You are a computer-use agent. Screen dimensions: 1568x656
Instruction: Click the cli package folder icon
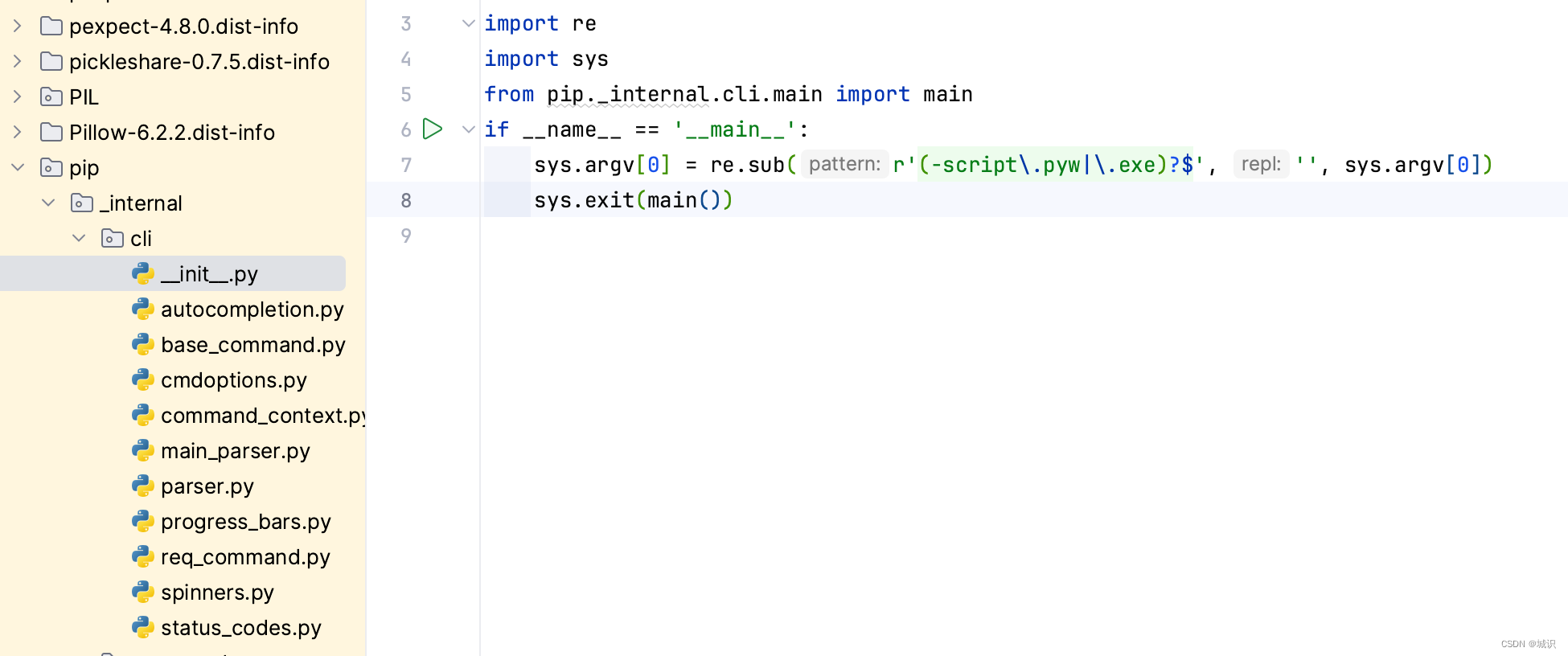pos(113,239)
